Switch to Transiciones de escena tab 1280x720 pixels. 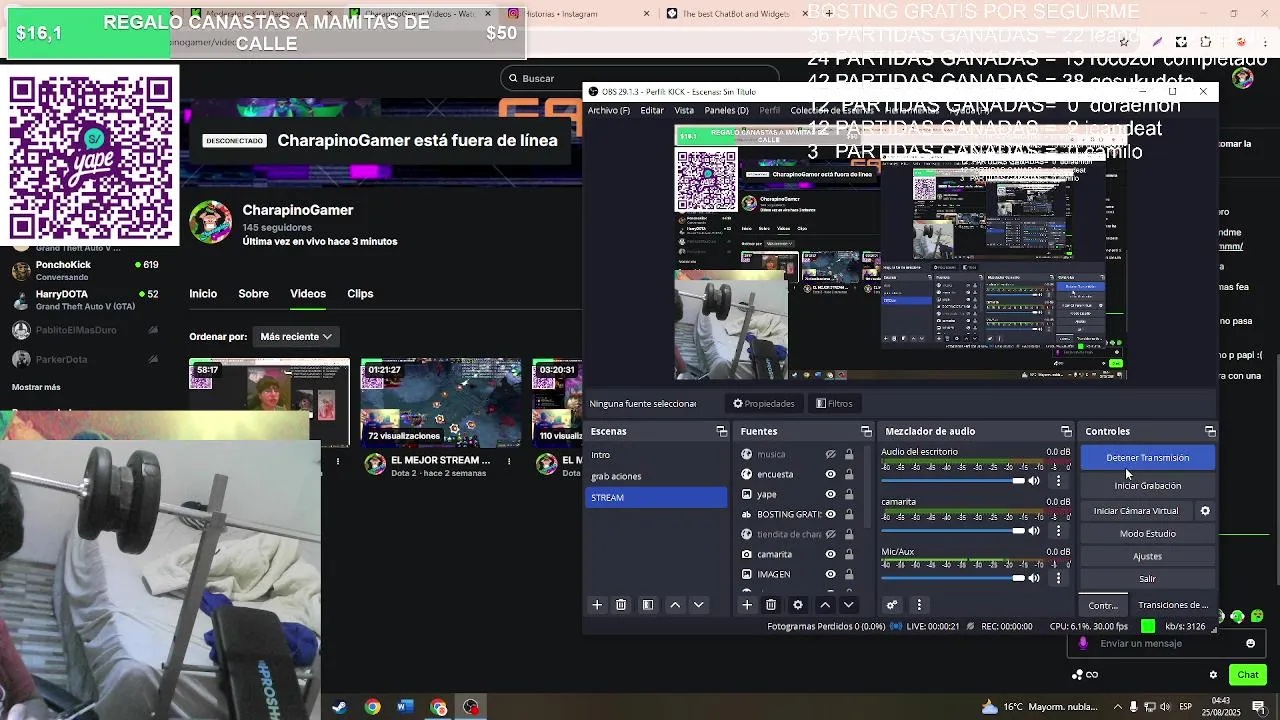[1173, 605]
